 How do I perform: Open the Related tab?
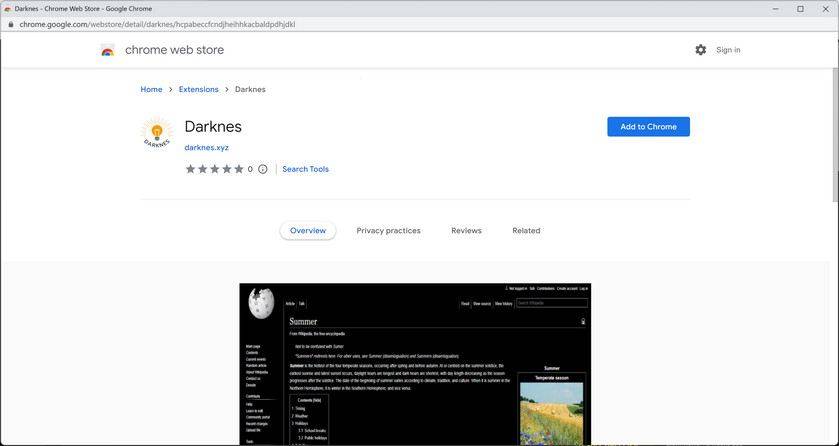(x=526, y=230)
